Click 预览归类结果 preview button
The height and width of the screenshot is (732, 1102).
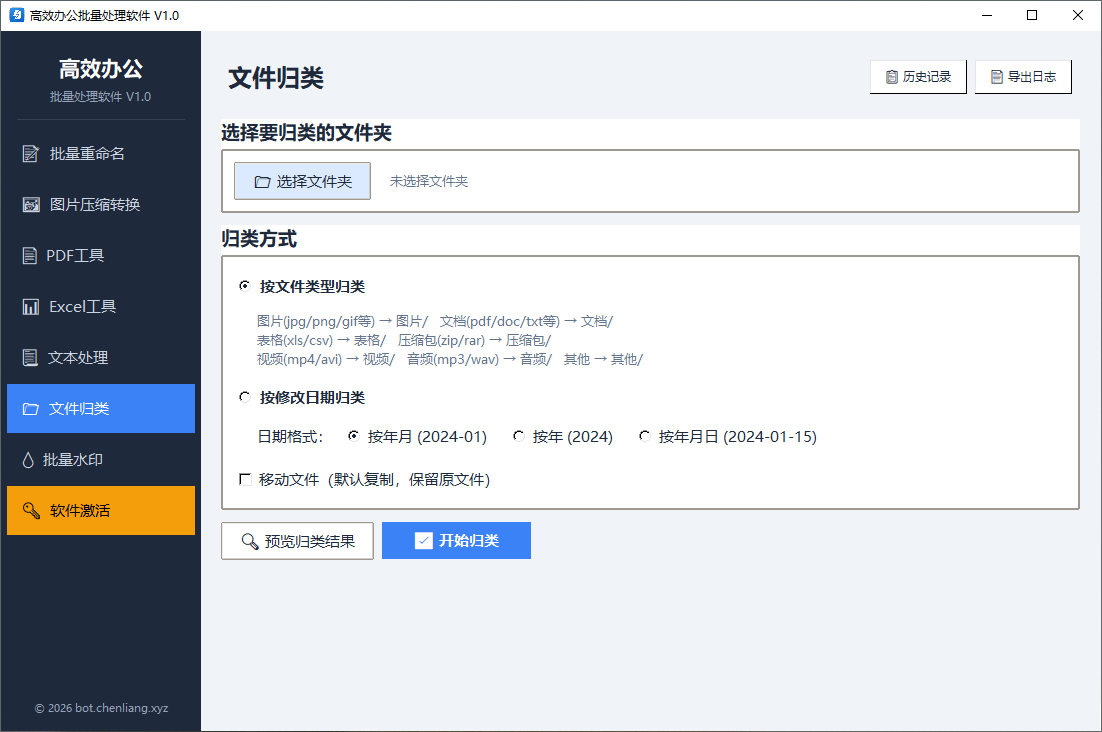coord(297,541)
